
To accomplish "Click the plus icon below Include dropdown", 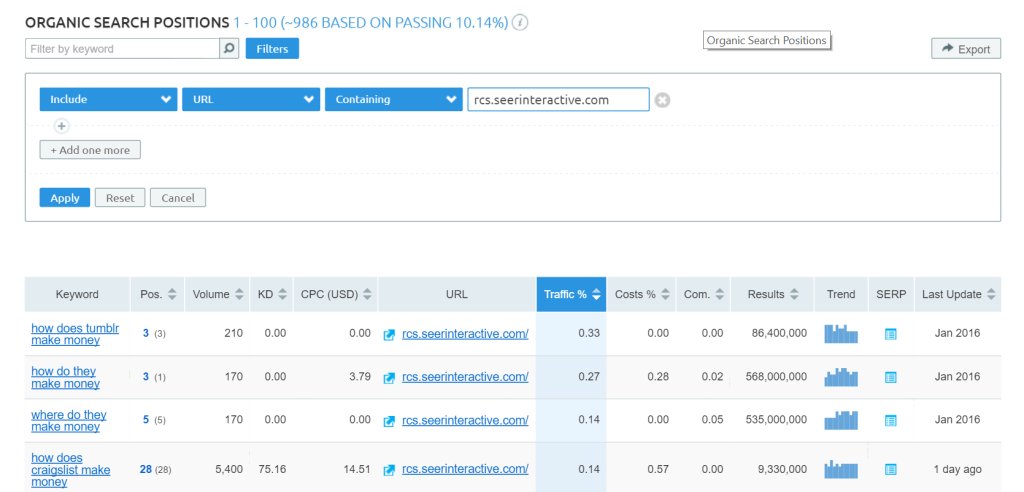I will [x=61, y=126].
